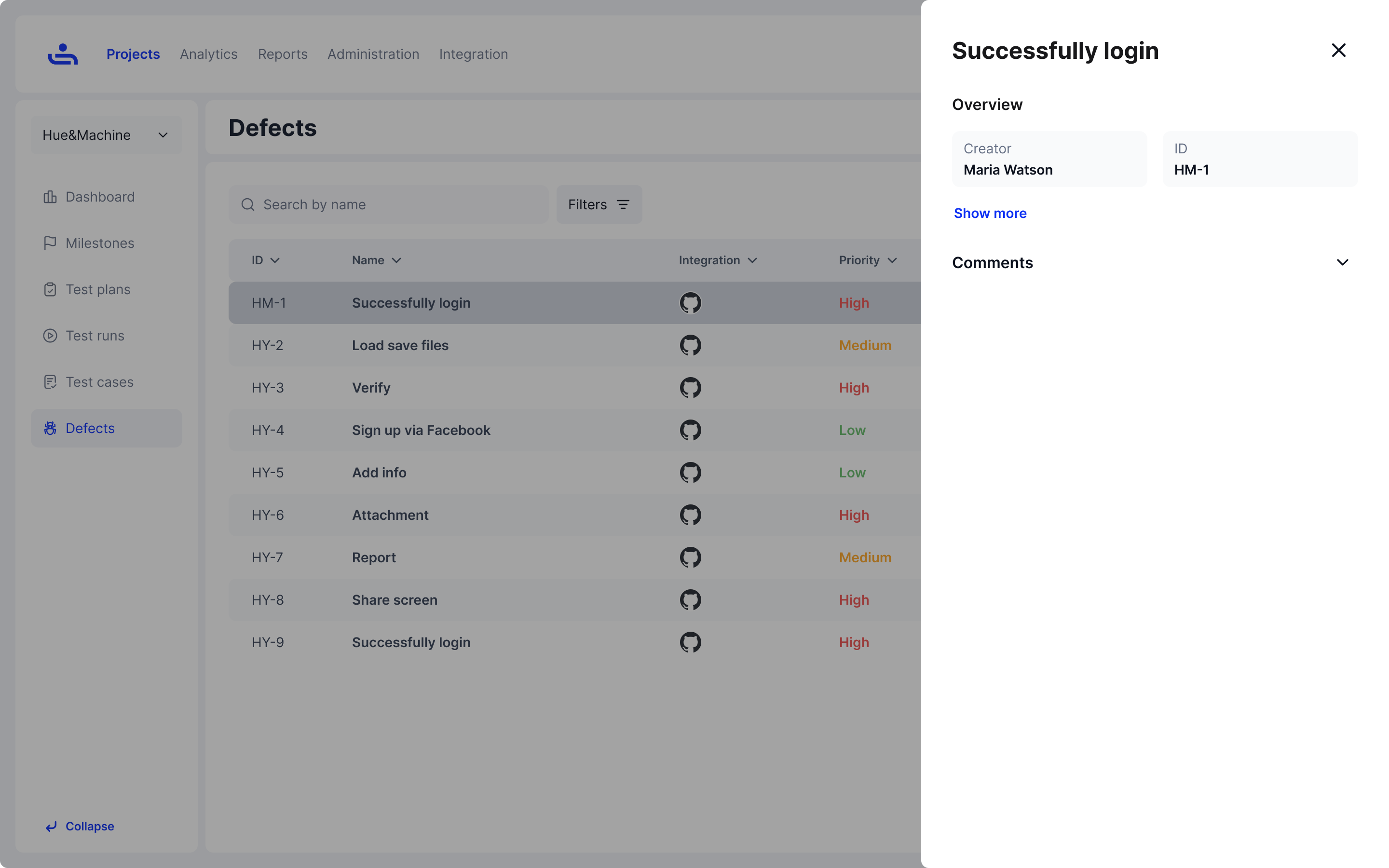Sort by the Priority column header
This screenshot has height=868, width=1389.
coord(867,260)
